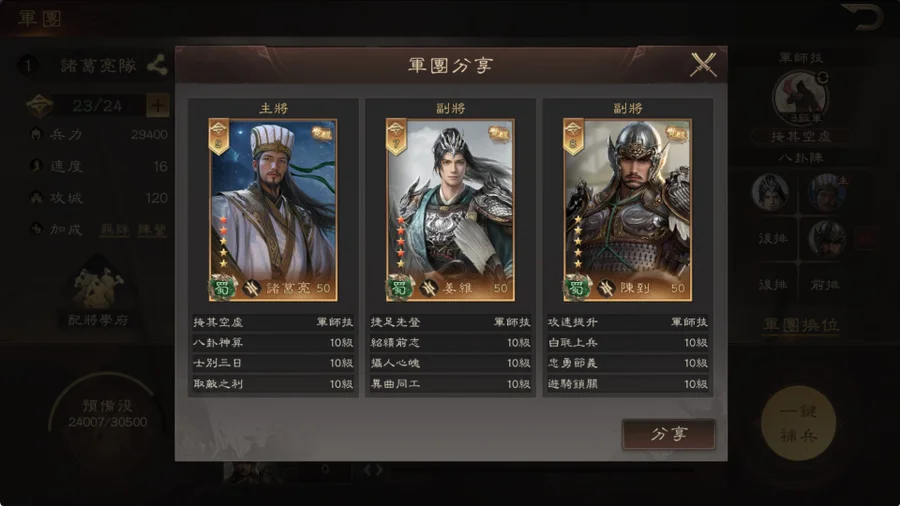Click the 預備役 reserve troops gauge
The image size is (900, 506).
tap(107, 414)
